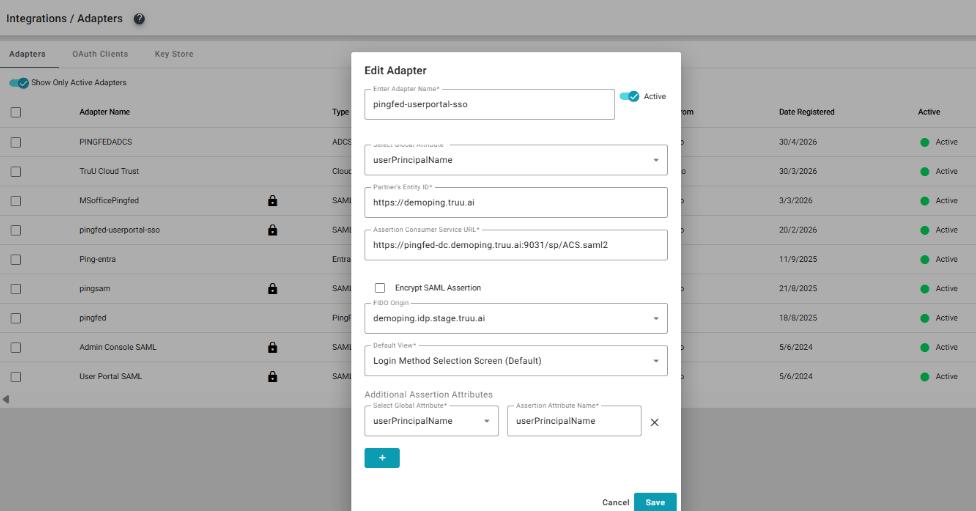Open the Default View dropdown
This screenshot has width=976, height=511.
coord(516,360)
